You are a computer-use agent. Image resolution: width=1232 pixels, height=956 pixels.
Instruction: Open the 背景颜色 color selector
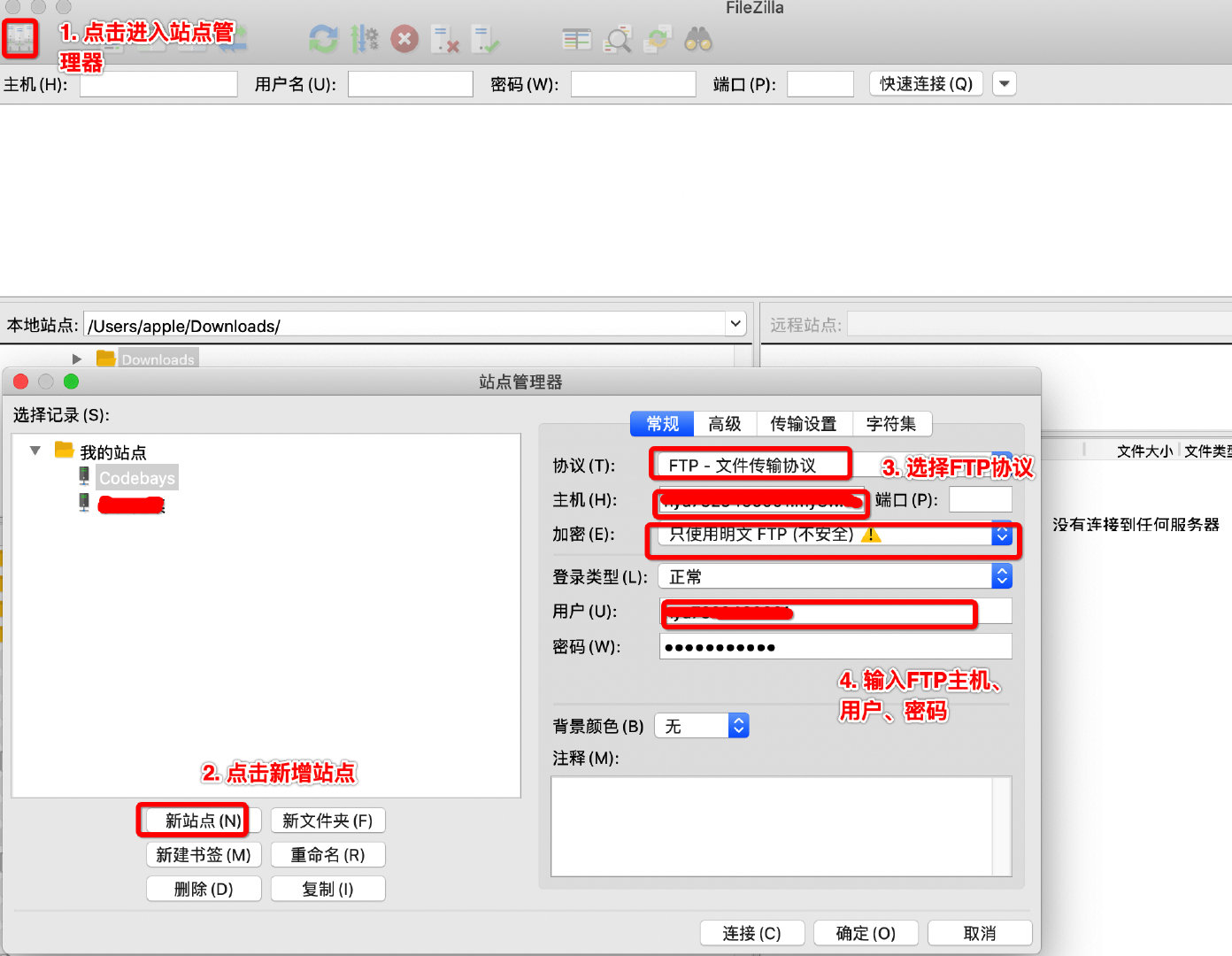tap(738, 725)
